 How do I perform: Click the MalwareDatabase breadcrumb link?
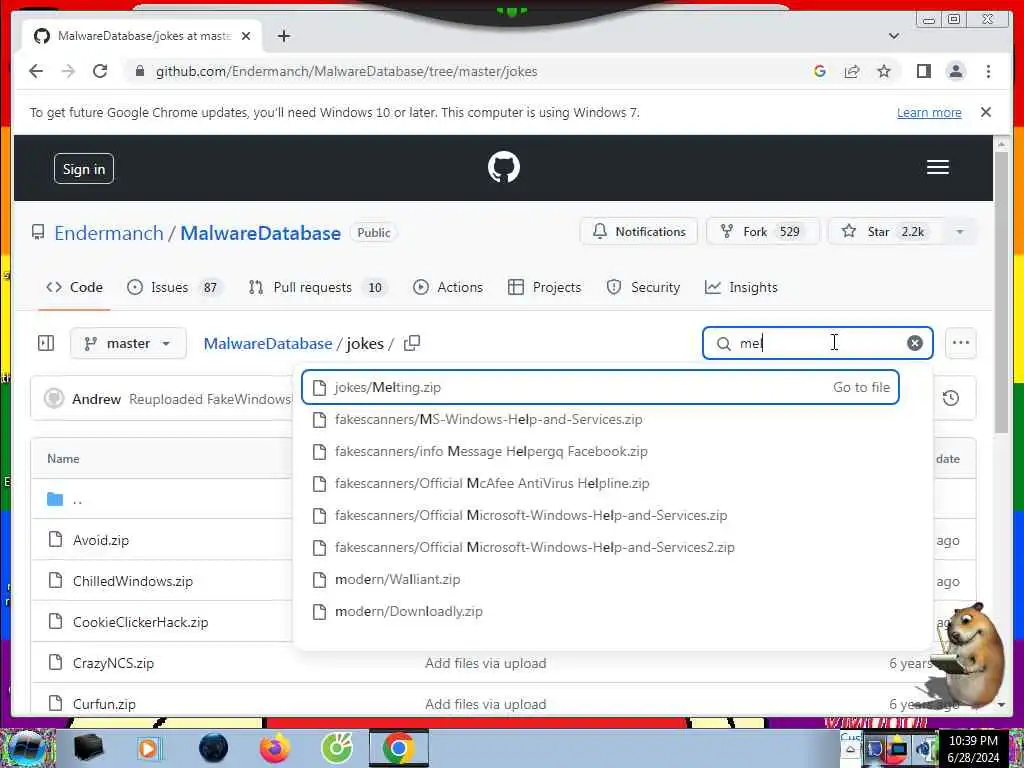pos(268,344)
